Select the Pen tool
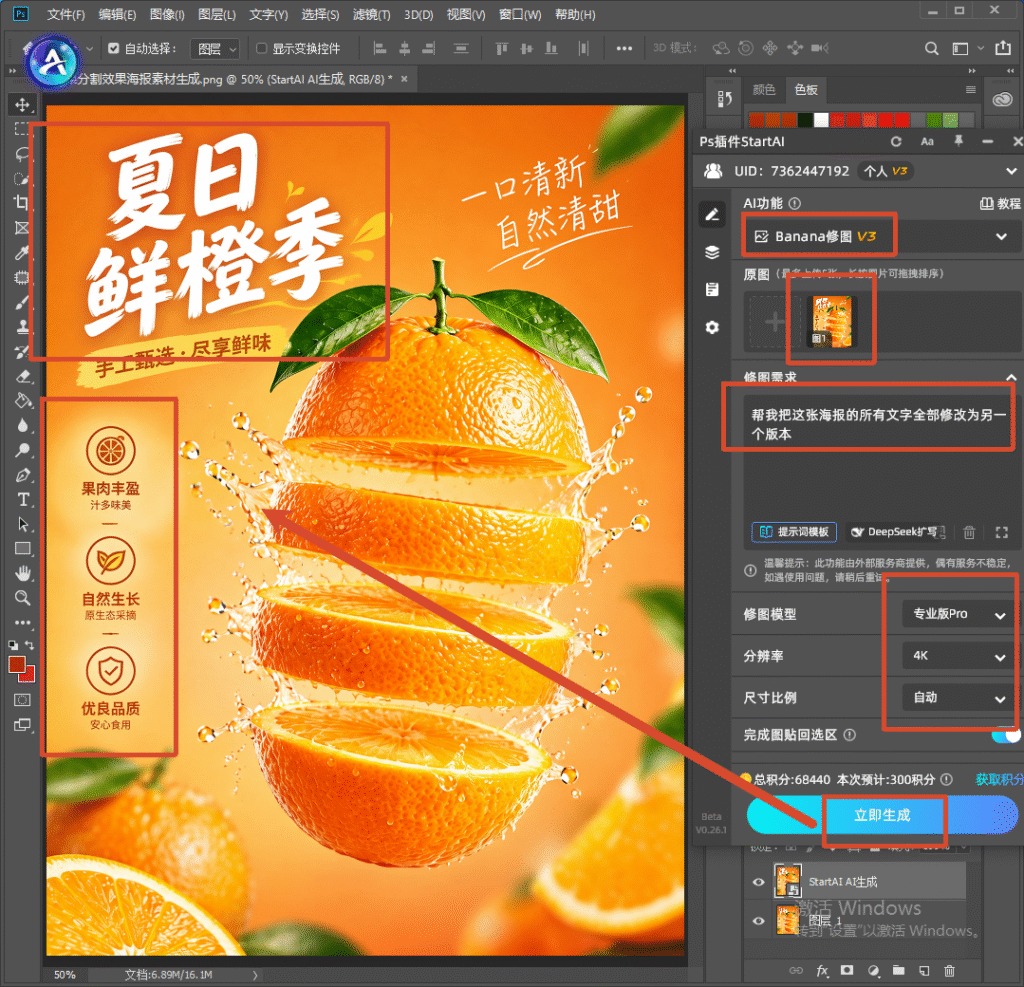The width and height of the screenshot is (1024, 987). click(22, 475)
